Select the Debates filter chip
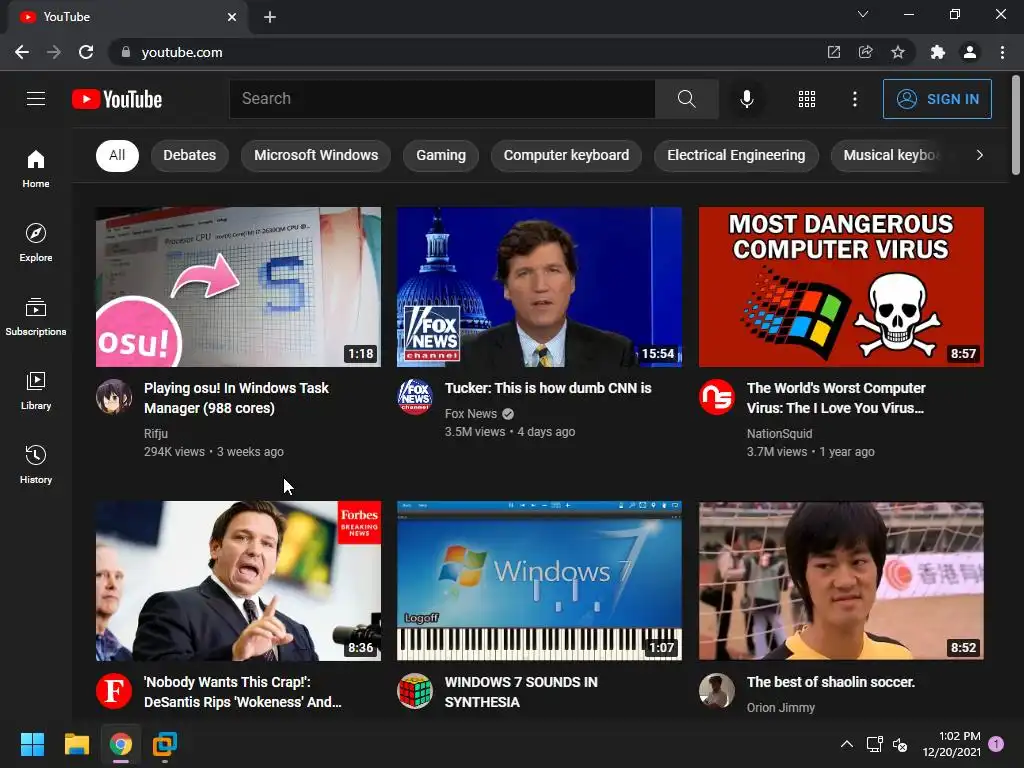1024x768 pixels. pyautogui.click(x=189, y=155)
